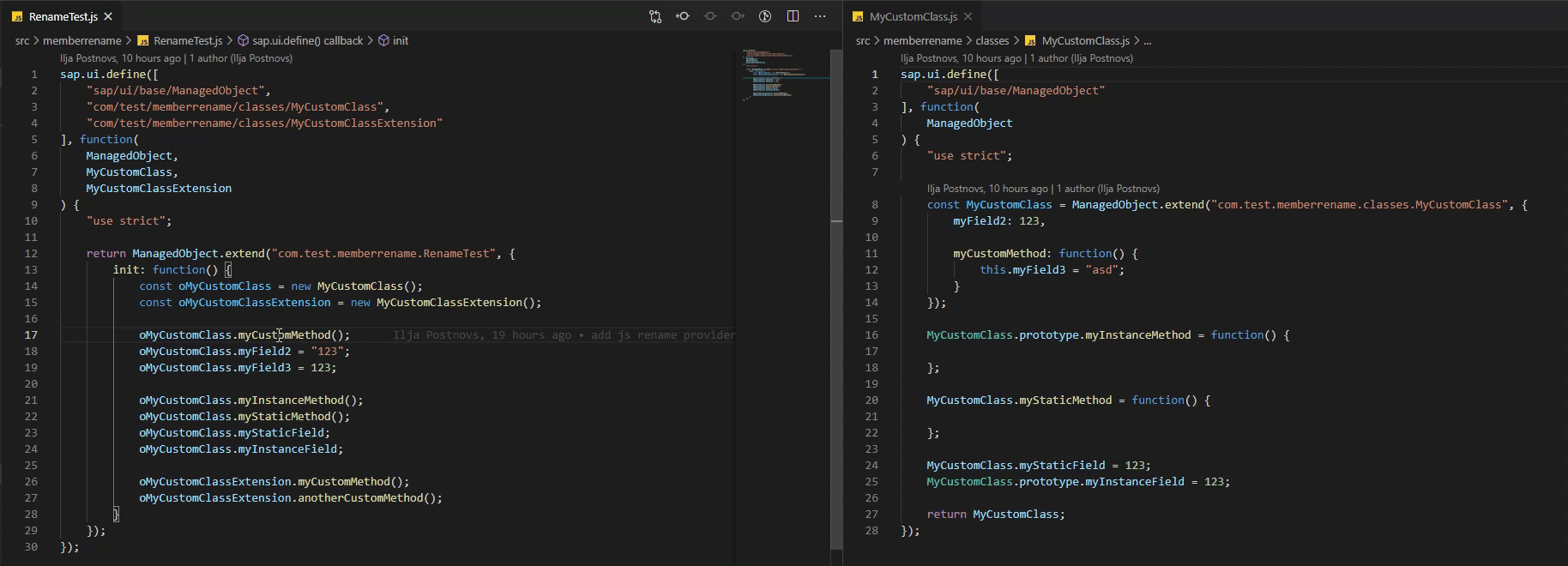Open memberrename breadcrumb in left editor
The image size is (1568, 566).
click(x=81, y=40)
